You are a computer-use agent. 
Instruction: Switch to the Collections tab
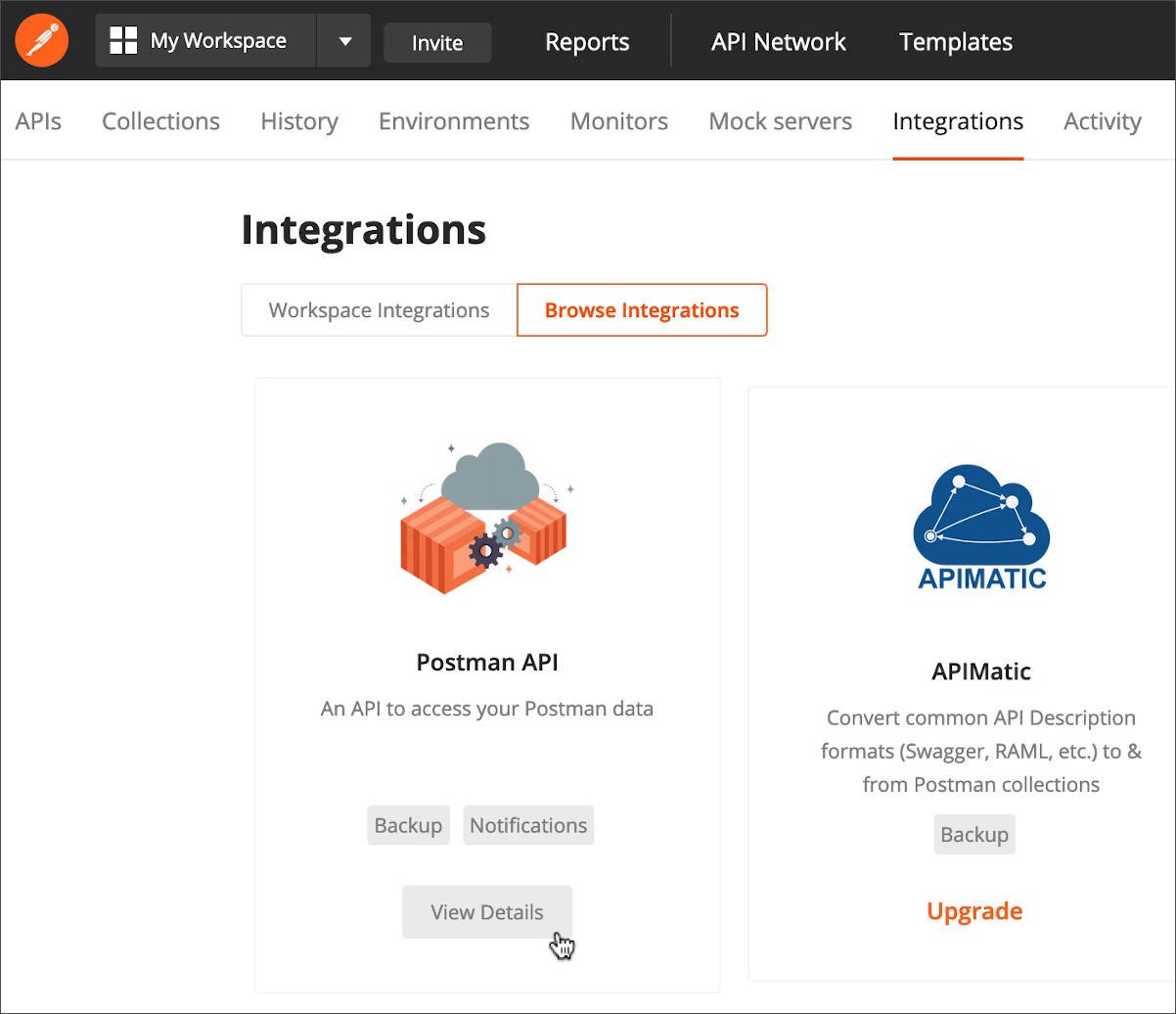[160, 121]
